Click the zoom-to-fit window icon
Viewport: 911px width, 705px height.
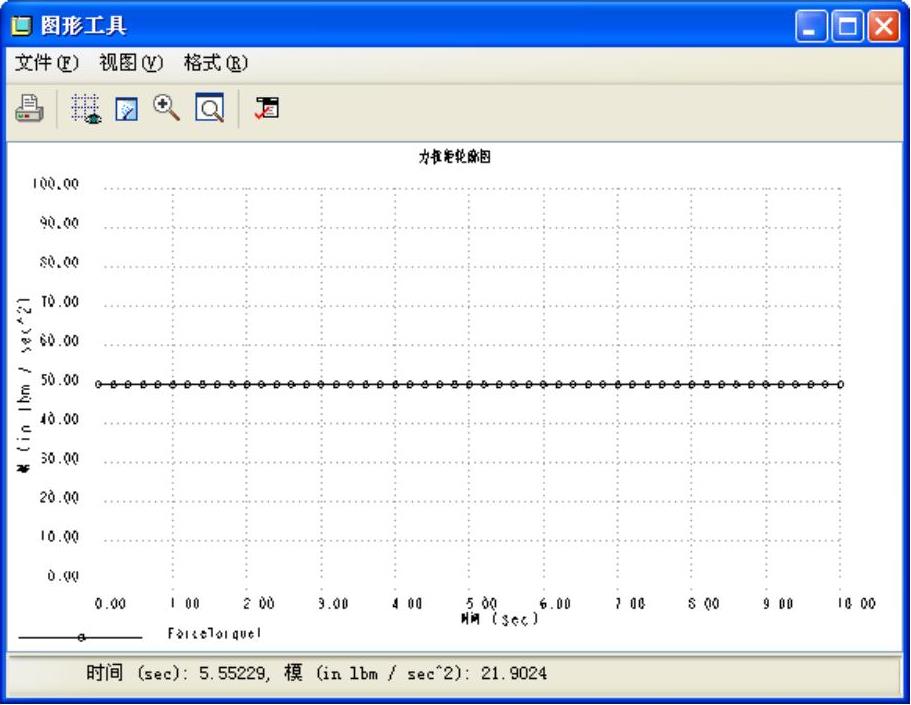[209, 108]
